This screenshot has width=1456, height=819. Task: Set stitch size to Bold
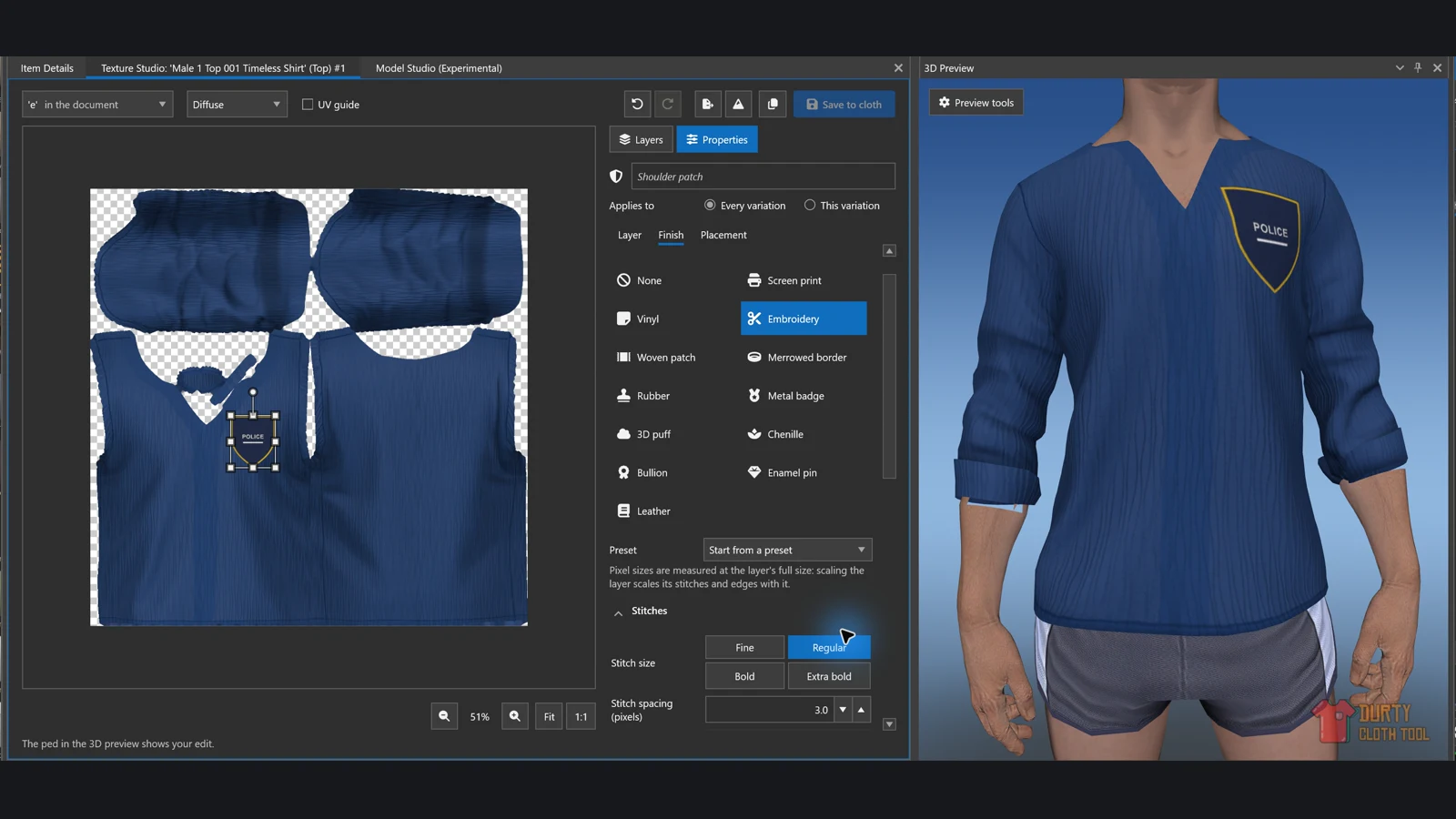pyautogui.click(x=744, y=676)
